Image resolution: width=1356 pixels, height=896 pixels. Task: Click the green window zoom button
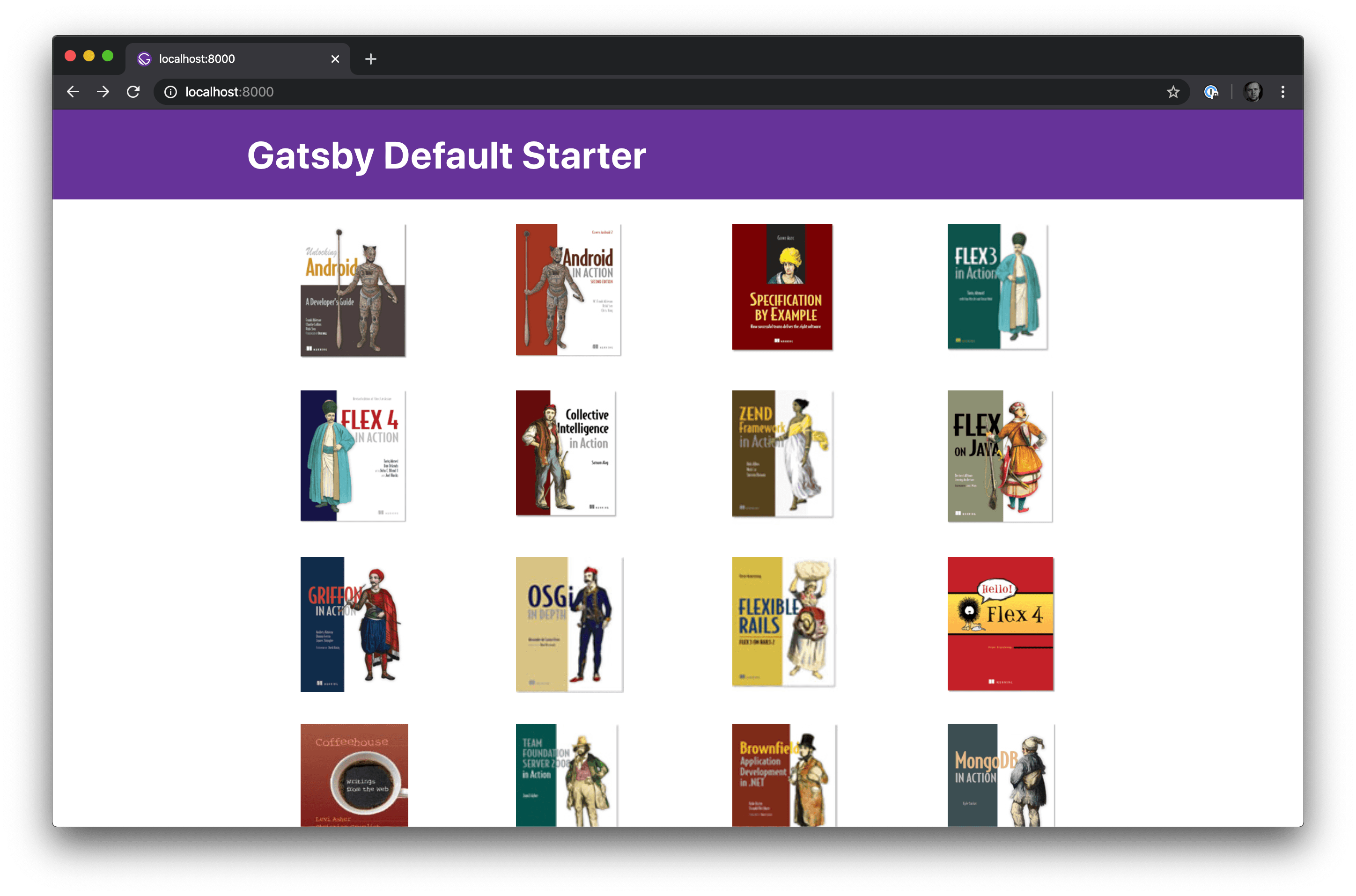[x=107, y=56]
